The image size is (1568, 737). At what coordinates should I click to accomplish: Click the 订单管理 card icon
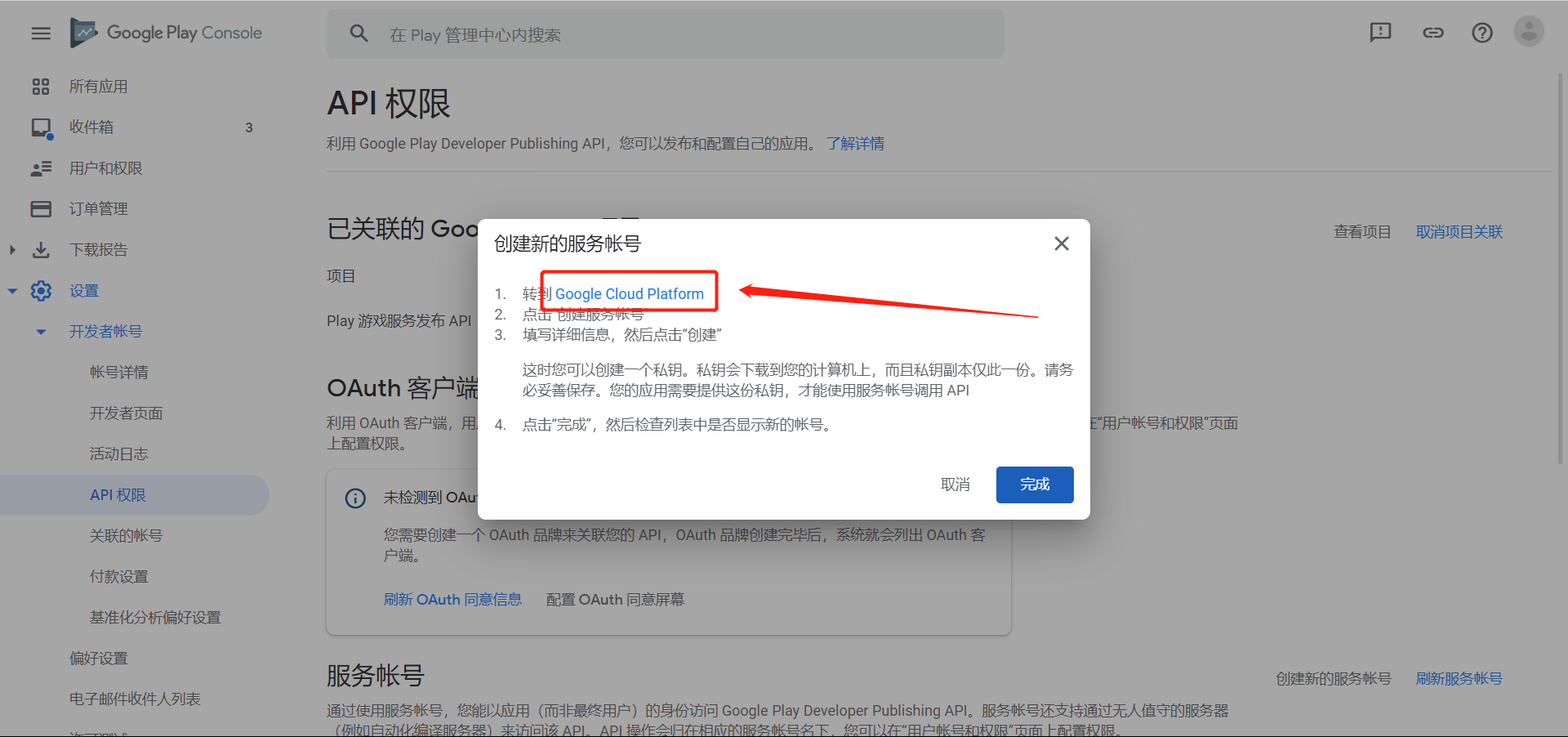pyautogui.click(x=41, y=209)
